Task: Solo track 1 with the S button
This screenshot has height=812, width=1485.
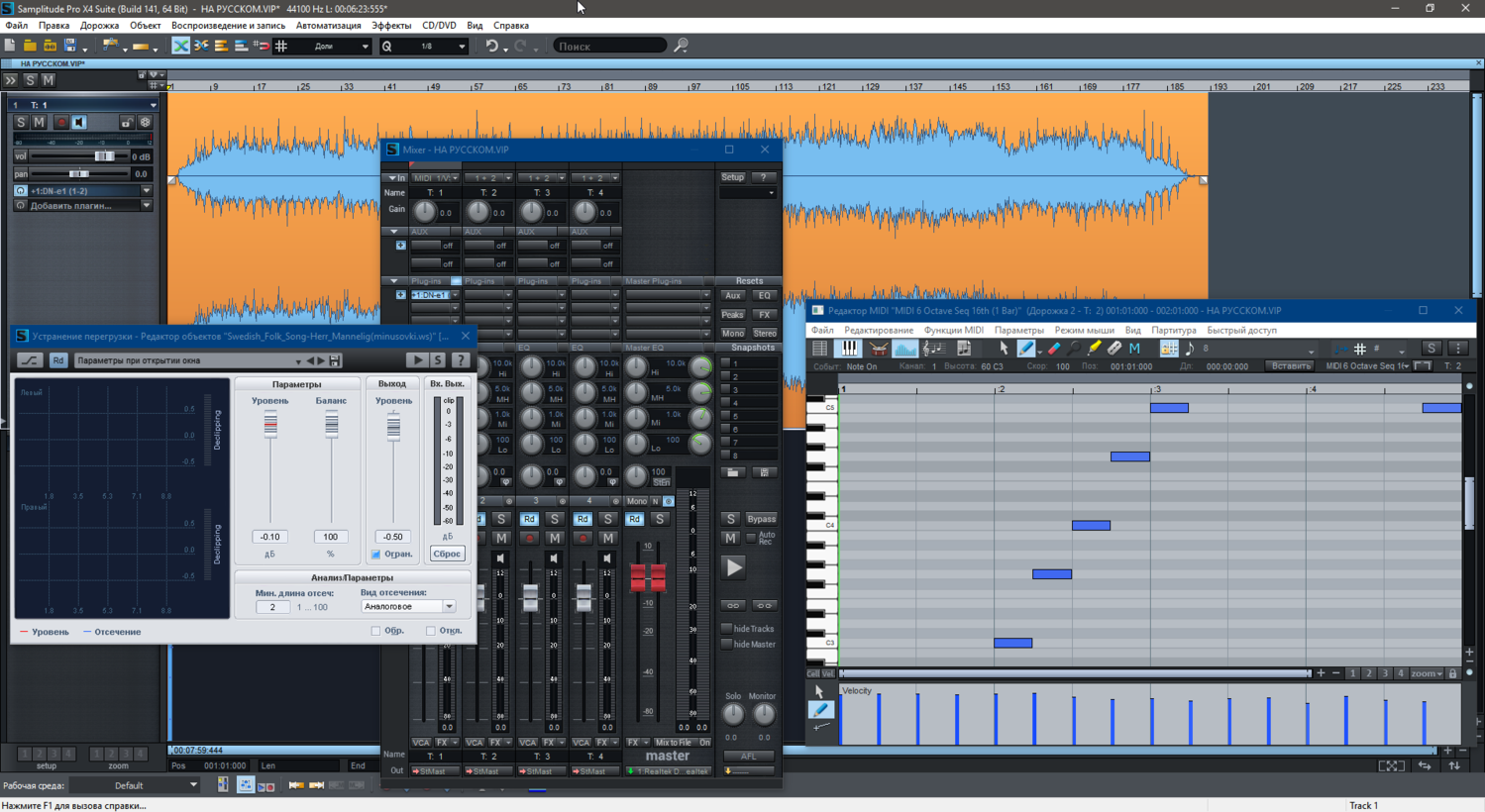Action: click(21, 122)
